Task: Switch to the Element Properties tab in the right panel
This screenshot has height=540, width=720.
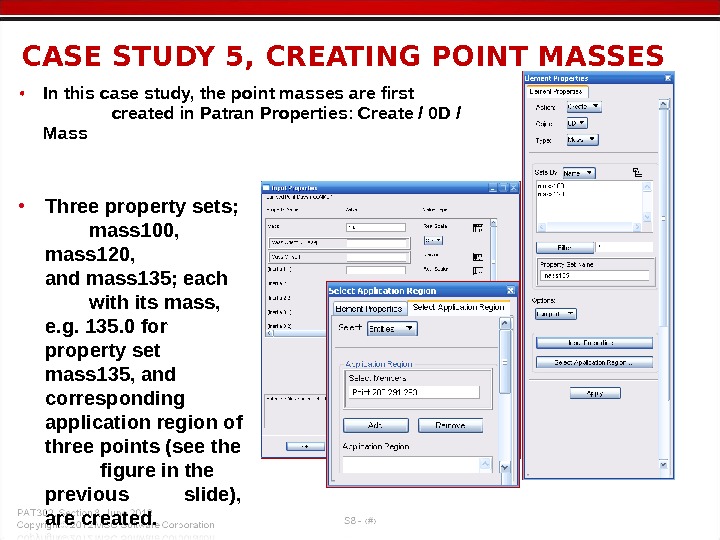Action: point(556,92)
